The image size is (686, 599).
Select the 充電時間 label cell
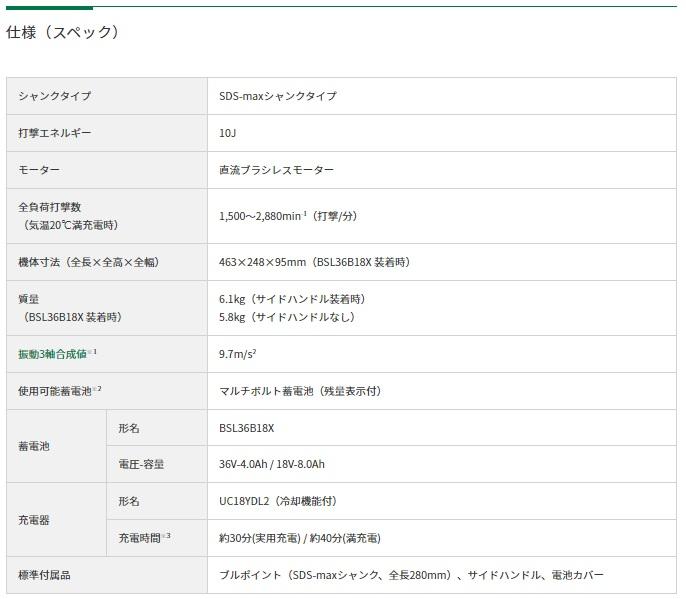[157, 538]
